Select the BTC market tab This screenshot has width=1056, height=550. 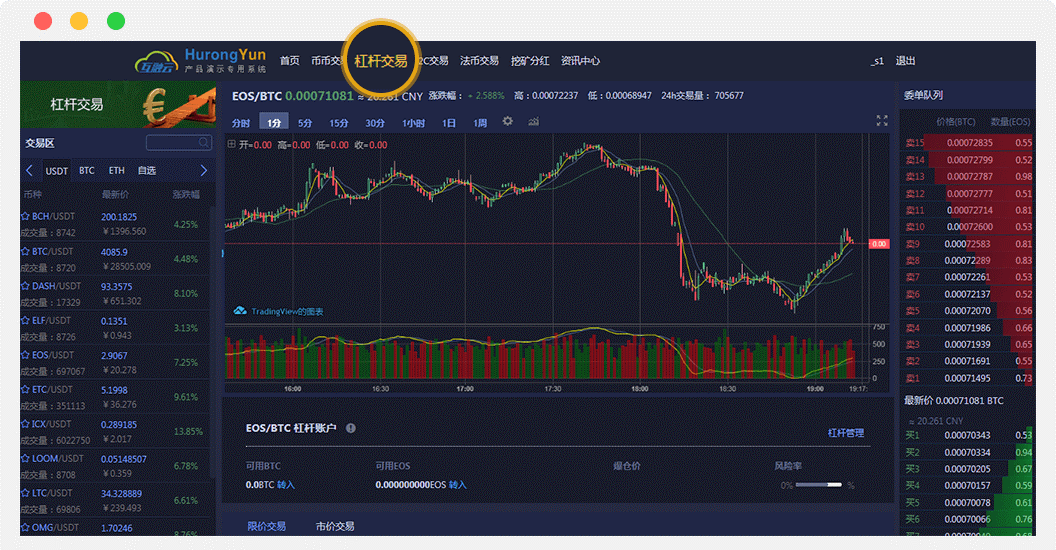coord(87,170)
